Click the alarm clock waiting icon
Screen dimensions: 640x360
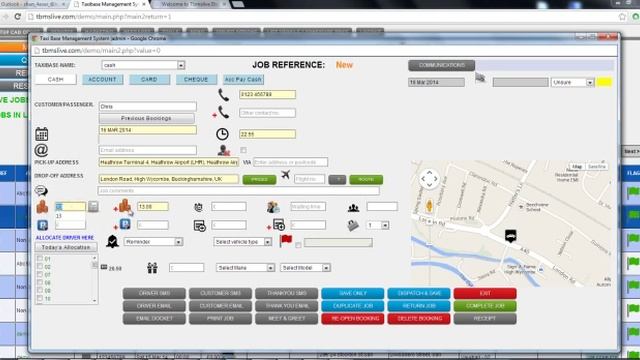(198, 207)
